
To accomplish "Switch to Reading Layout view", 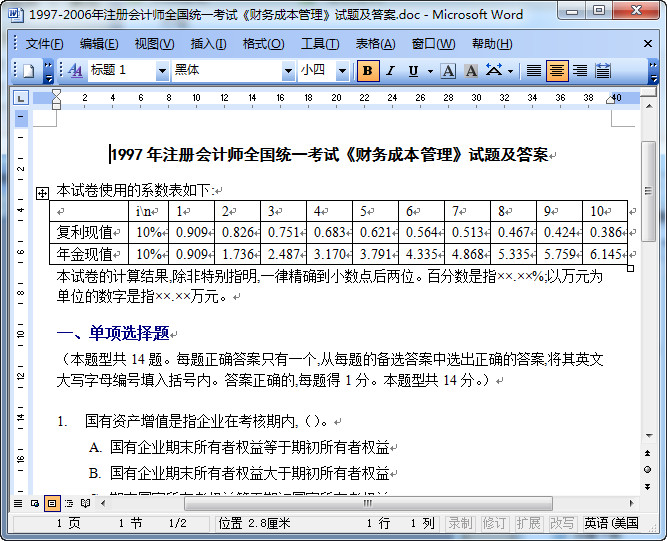I will 86,504.
